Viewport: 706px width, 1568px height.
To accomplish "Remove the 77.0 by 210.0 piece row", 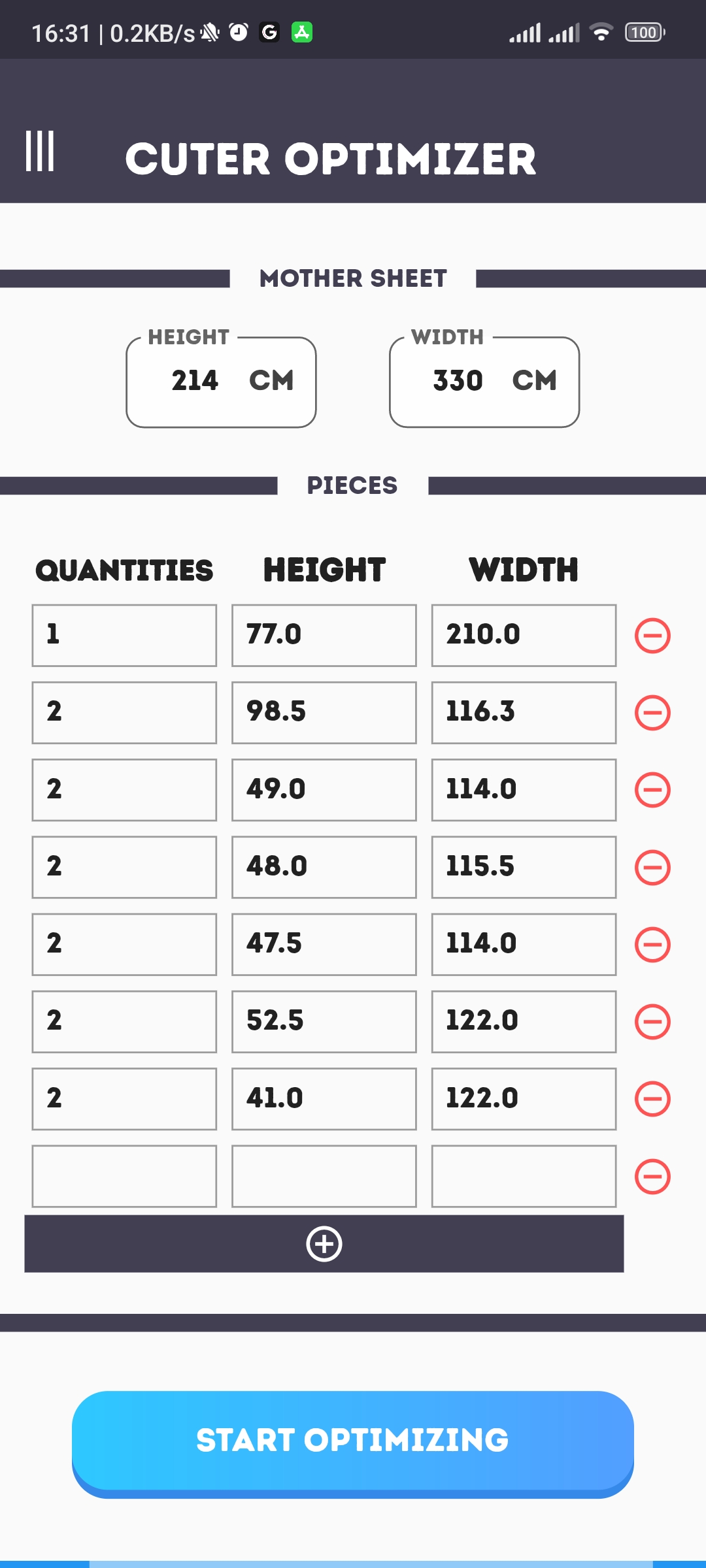I will tap(652, 636).
